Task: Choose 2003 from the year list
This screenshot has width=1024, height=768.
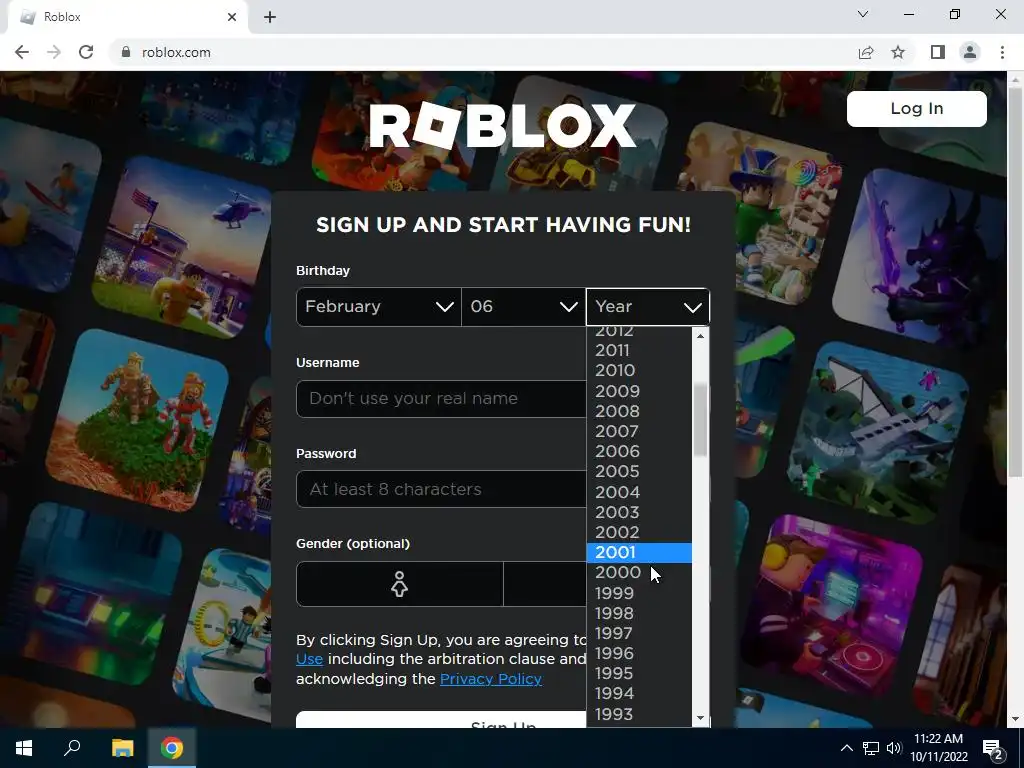Action: pyautogui.click(x=639, y=512)
